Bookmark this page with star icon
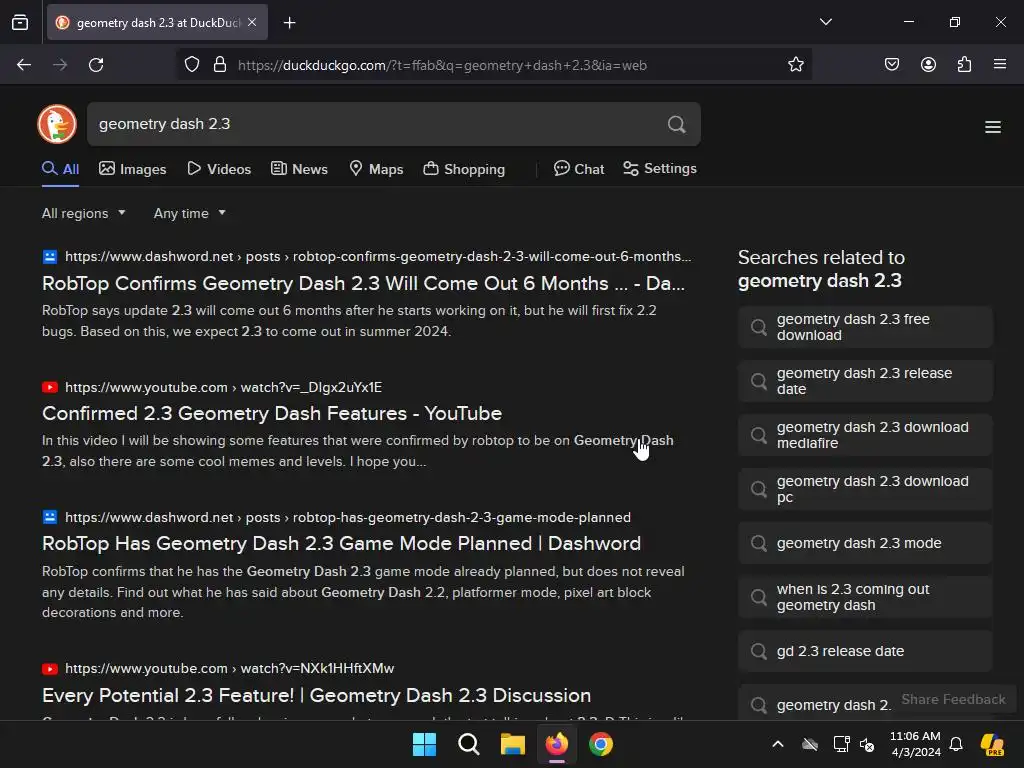 [795, 65]
